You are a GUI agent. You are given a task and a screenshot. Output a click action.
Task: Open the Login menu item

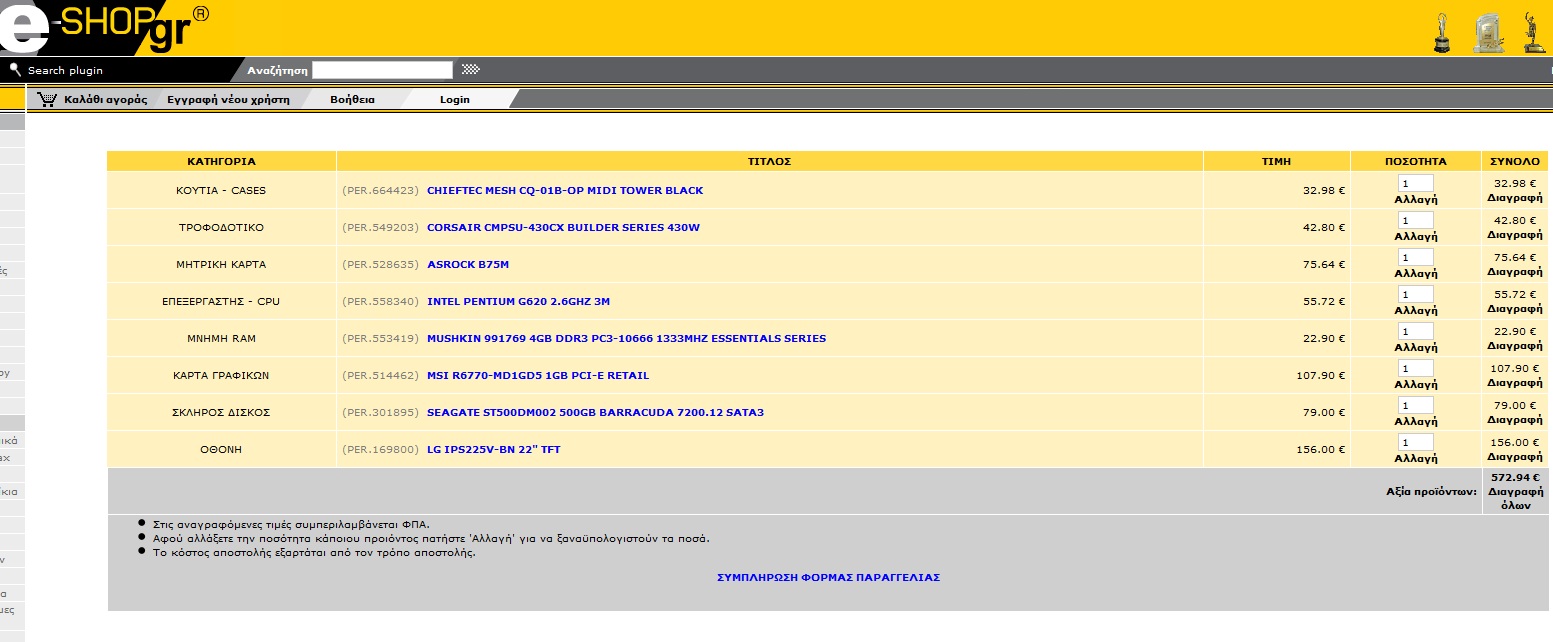(455, 99)
